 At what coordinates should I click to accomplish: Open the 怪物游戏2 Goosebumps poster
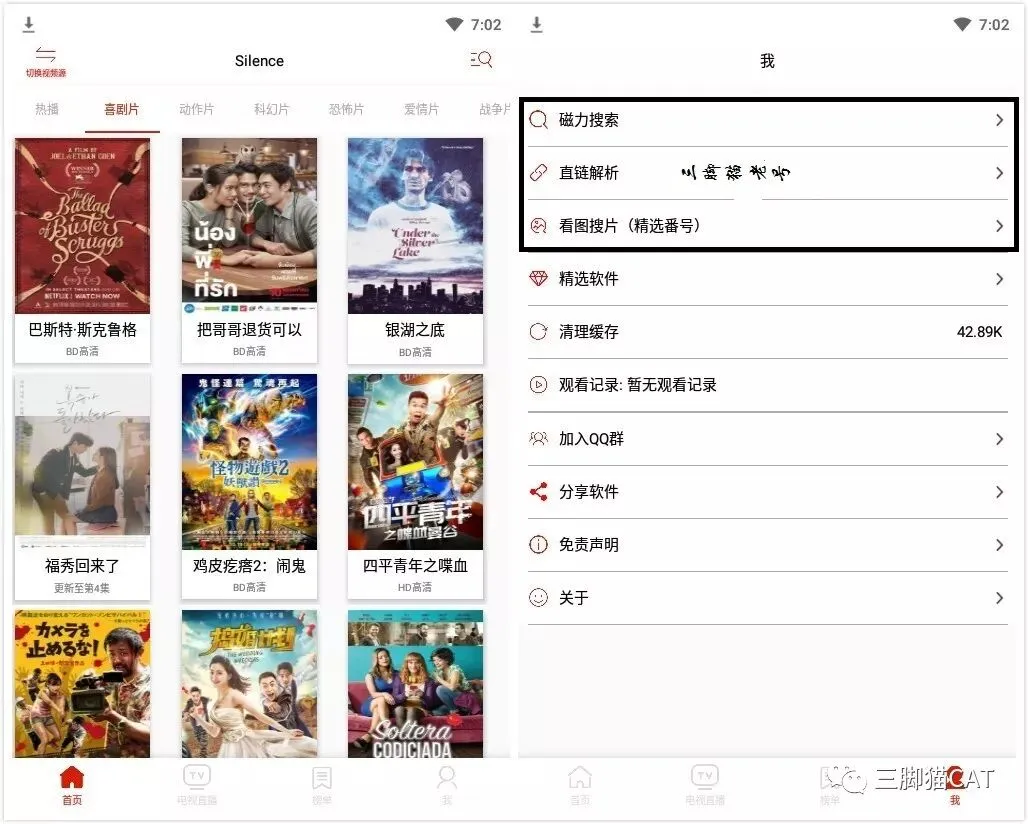(249, 461)
